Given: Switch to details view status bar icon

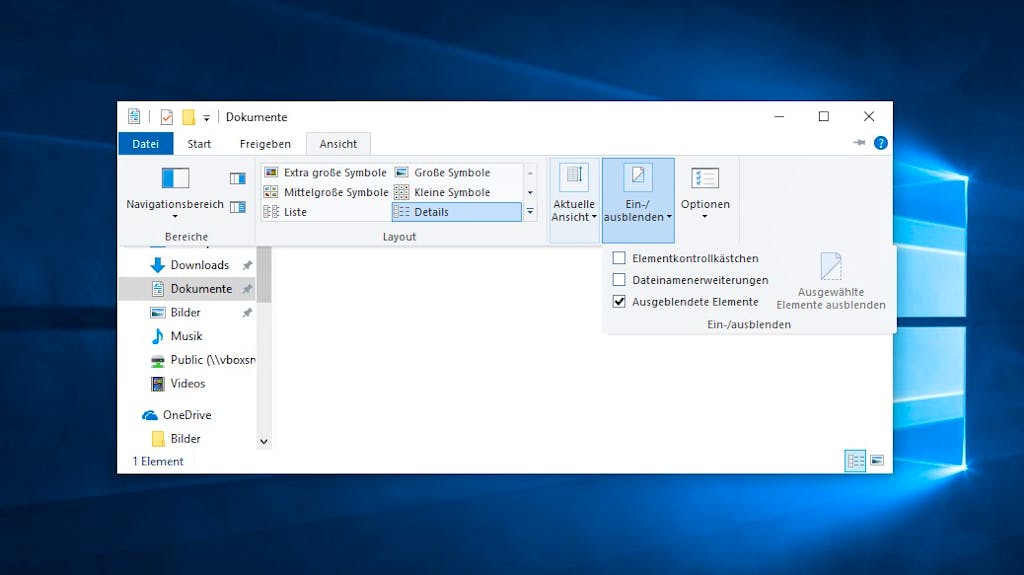Looking at the screenshot, I should tap(856, 461).
